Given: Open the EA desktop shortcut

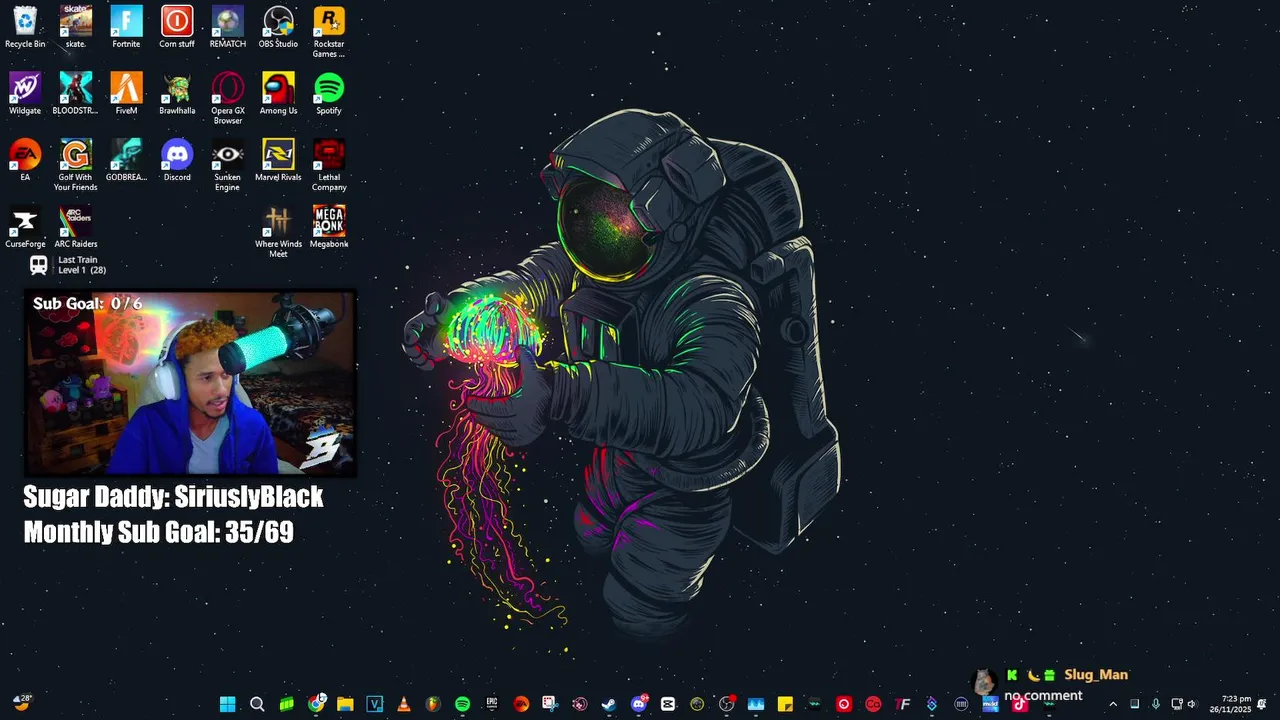Looking at the screenshot, I should click(25, 160).
